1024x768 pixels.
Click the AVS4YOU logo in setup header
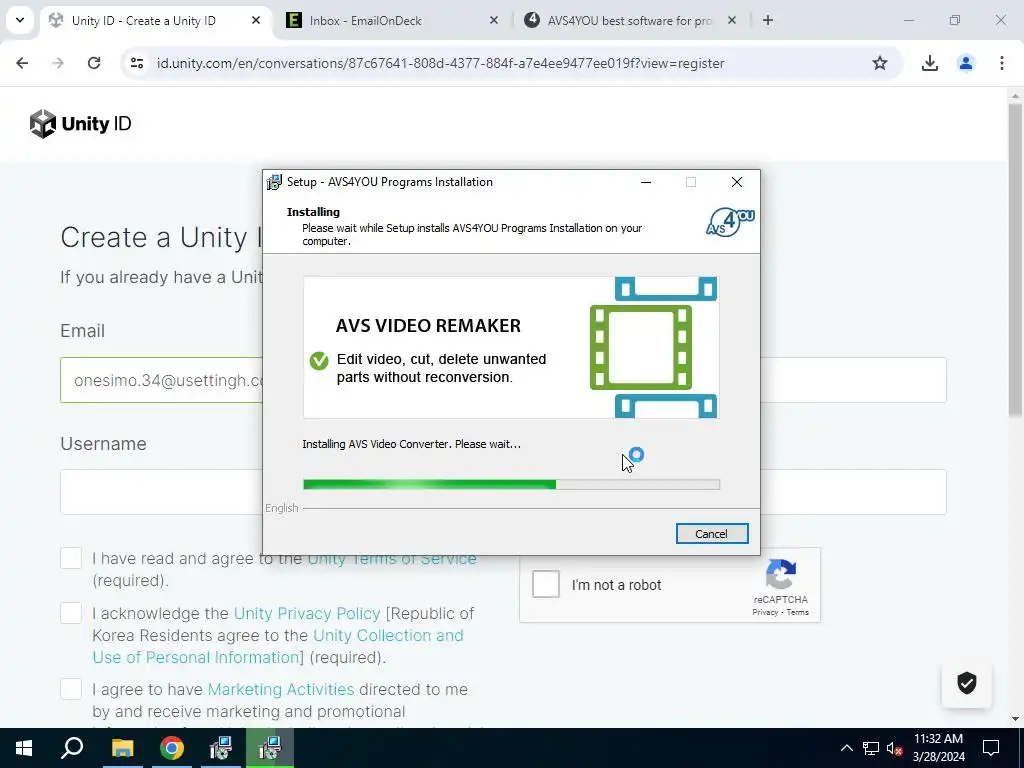731,222
